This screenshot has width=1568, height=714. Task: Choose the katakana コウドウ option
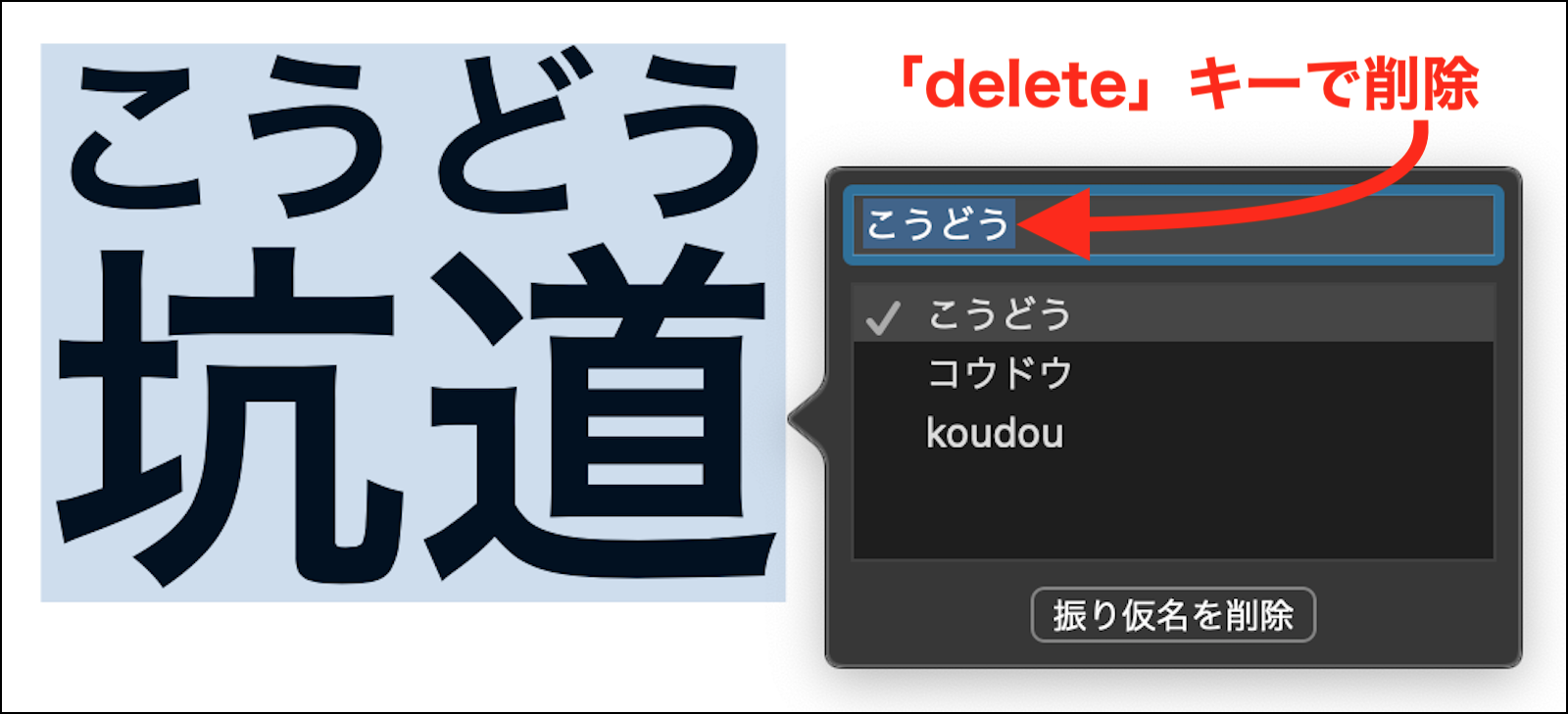[x=1173, y=373]
